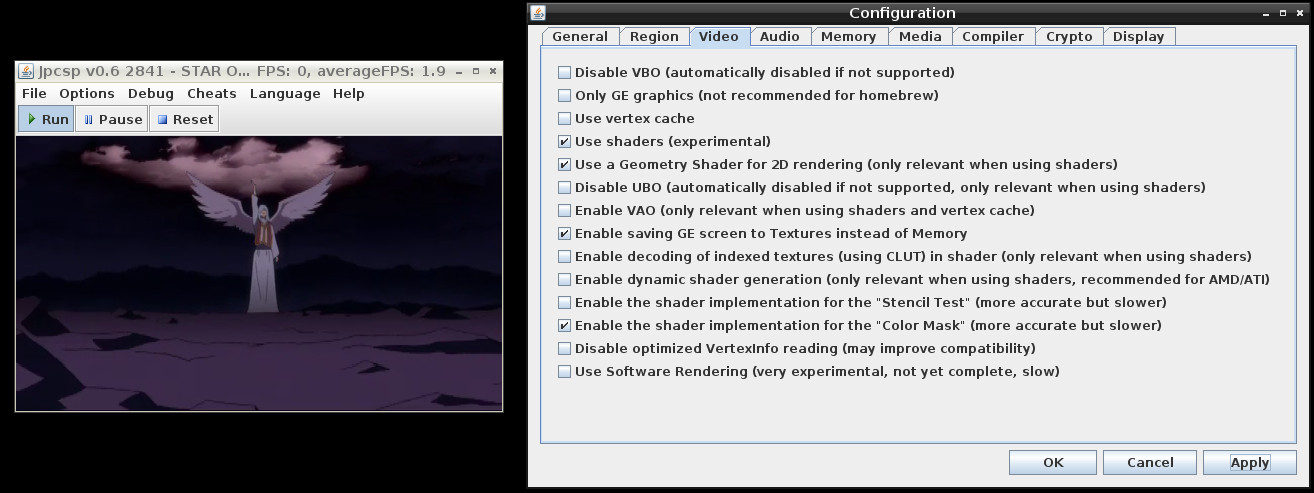Open the Language menu
The image size is (1314, 493).
[285, 93]
